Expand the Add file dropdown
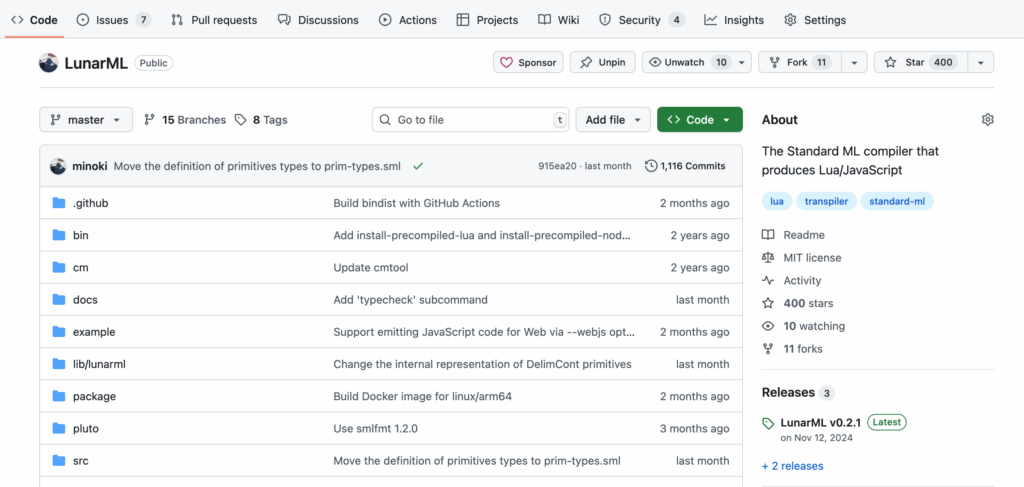 click(x=613, y=120)
